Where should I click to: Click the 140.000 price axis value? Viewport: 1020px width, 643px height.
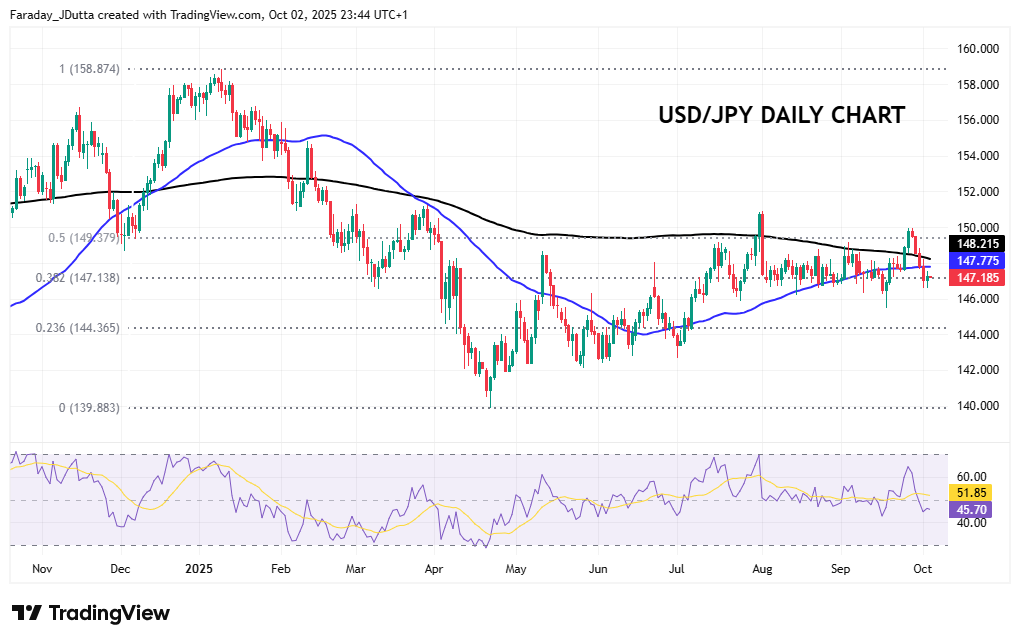point(978,405)
